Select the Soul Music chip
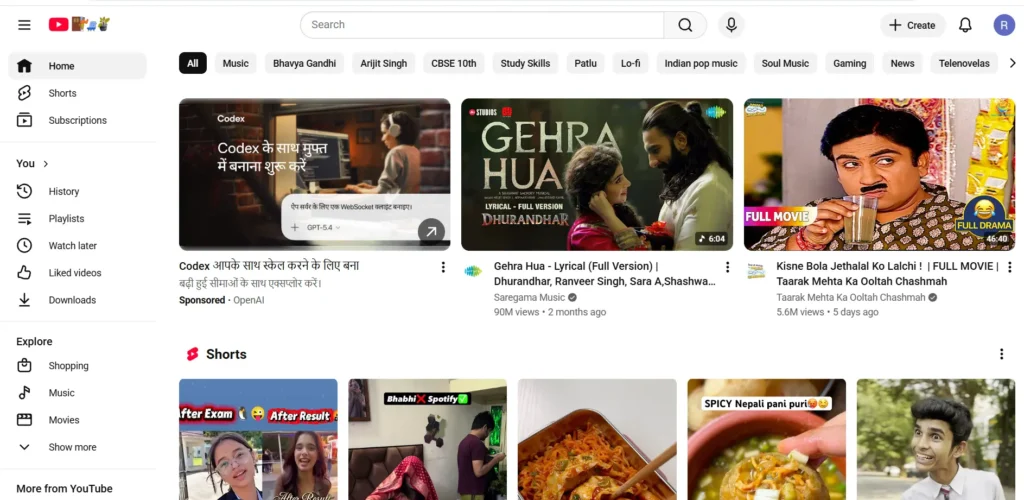The height and width of the screenshot is (500, 1024). point(786,63)
